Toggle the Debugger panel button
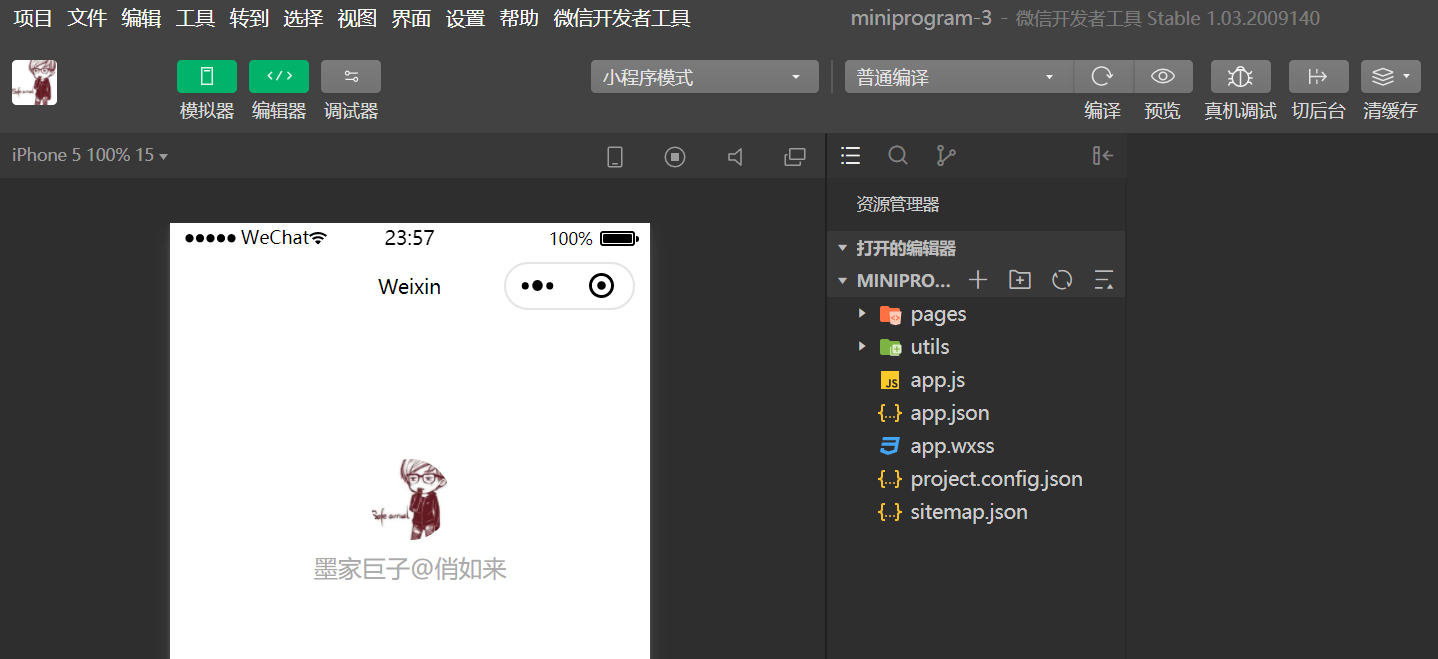The height and width of the screenshot is (659, 1438). tap(351, 76)
